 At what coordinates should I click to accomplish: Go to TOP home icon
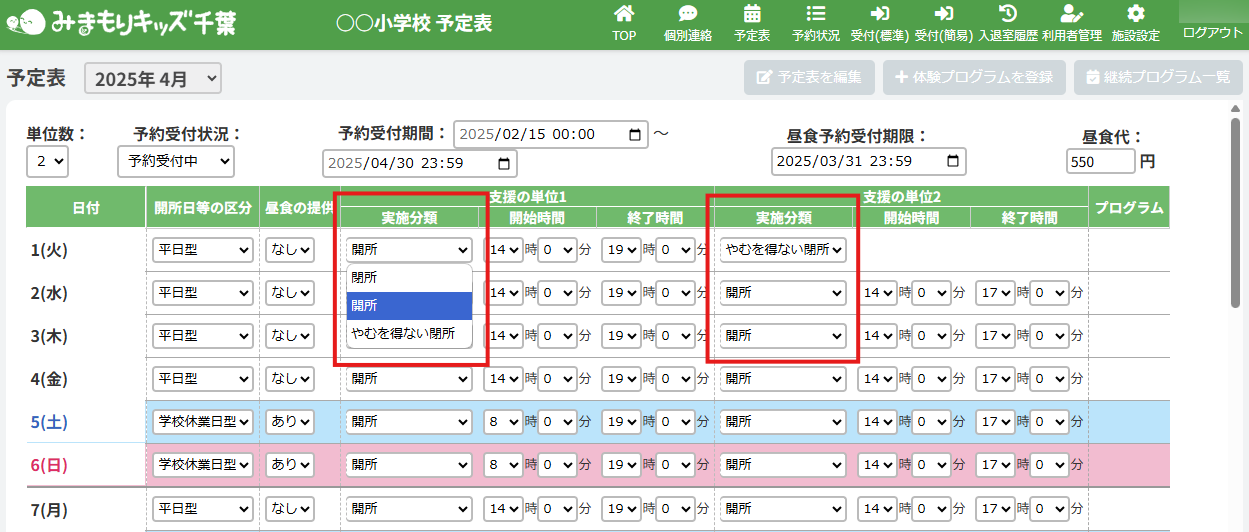click(x=624, y=23)
